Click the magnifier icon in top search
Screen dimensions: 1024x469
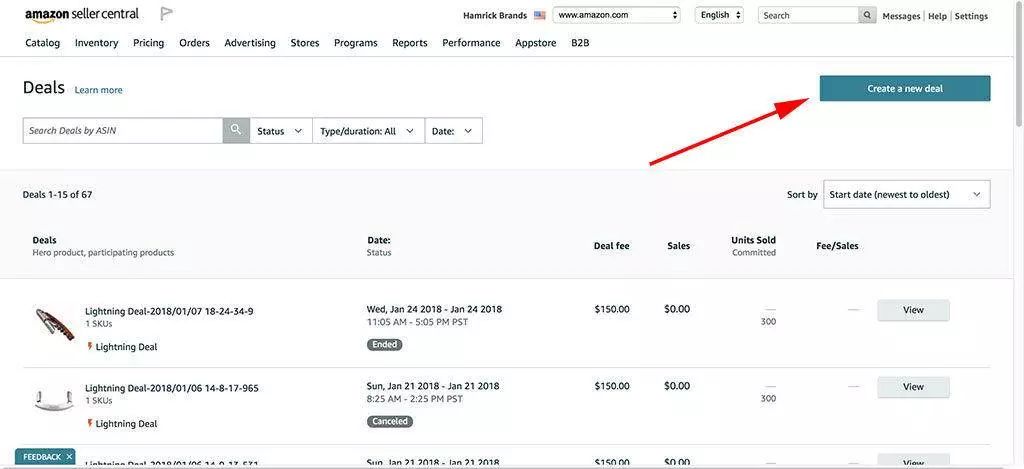coord(867,15)
